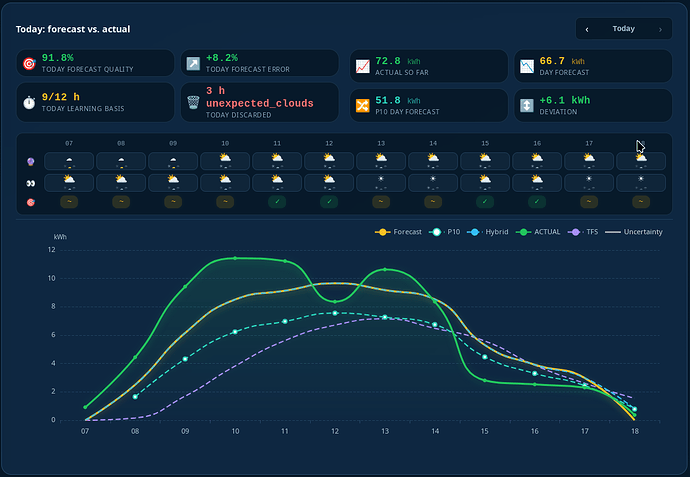Click the hour 17 column header in weather strip
The image size is (690, 477).
(589, 143)
